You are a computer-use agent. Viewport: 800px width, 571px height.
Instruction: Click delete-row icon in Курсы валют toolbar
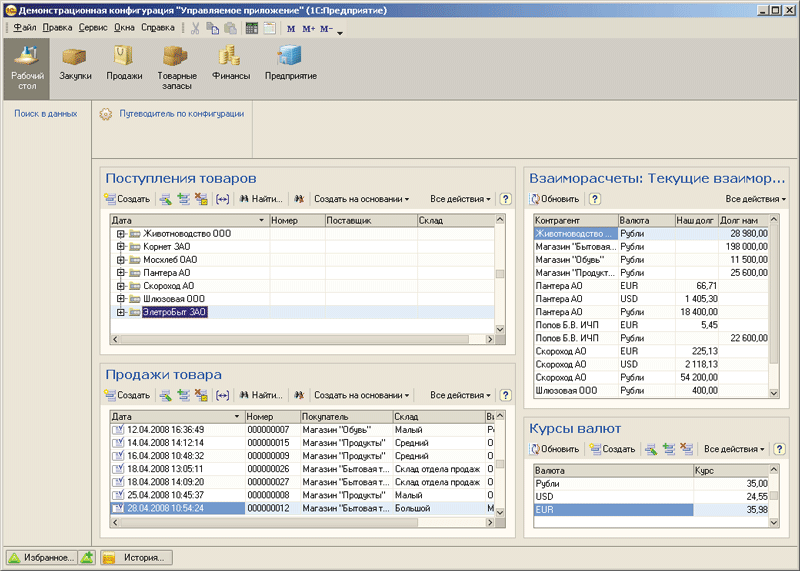(x=686, y=449)
